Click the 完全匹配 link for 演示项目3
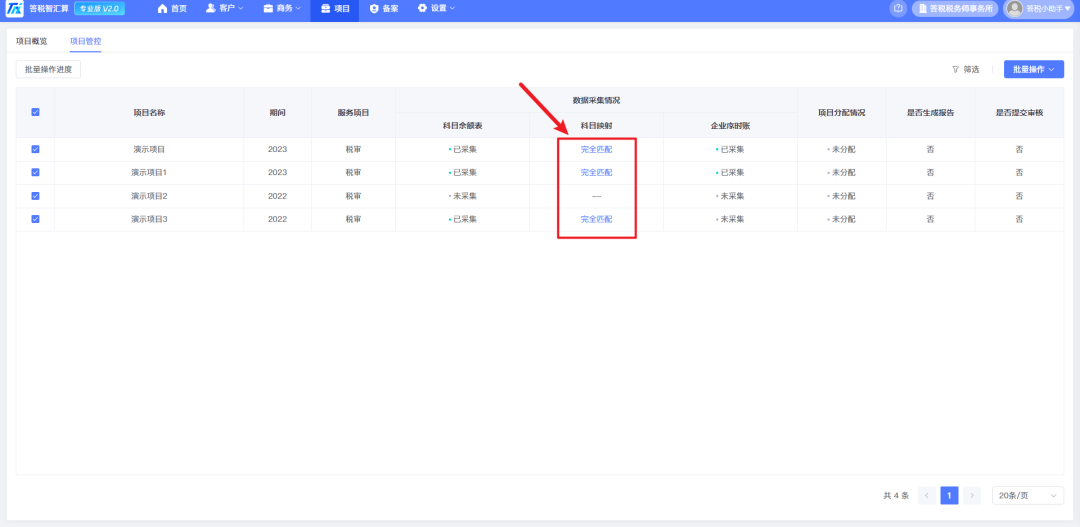Viewport: 1080px width, 527px height. pyautogui.click(x=596, y=219)
